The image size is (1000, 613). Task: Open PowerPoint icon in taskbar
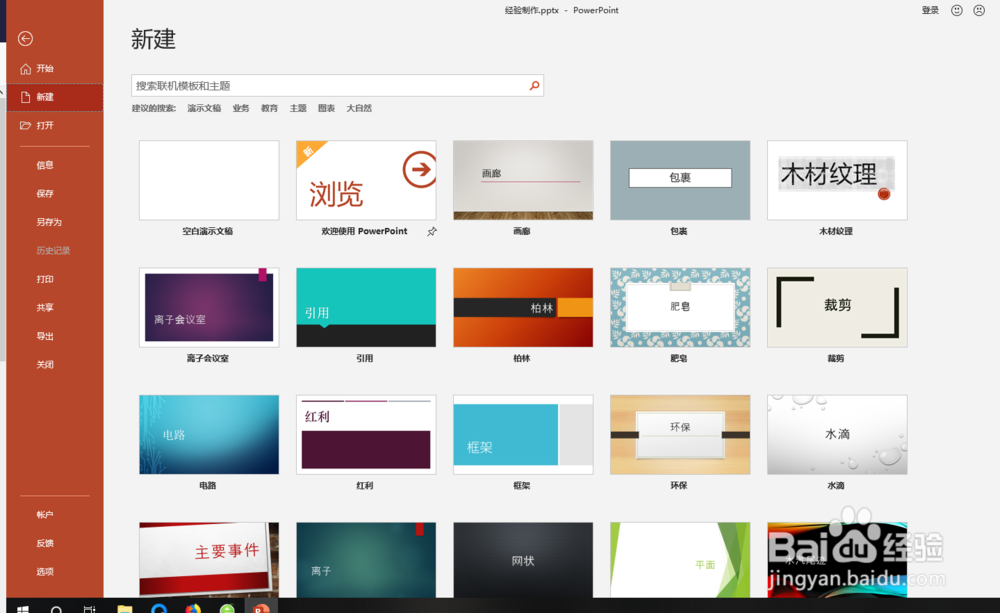[x=261, y=609]
